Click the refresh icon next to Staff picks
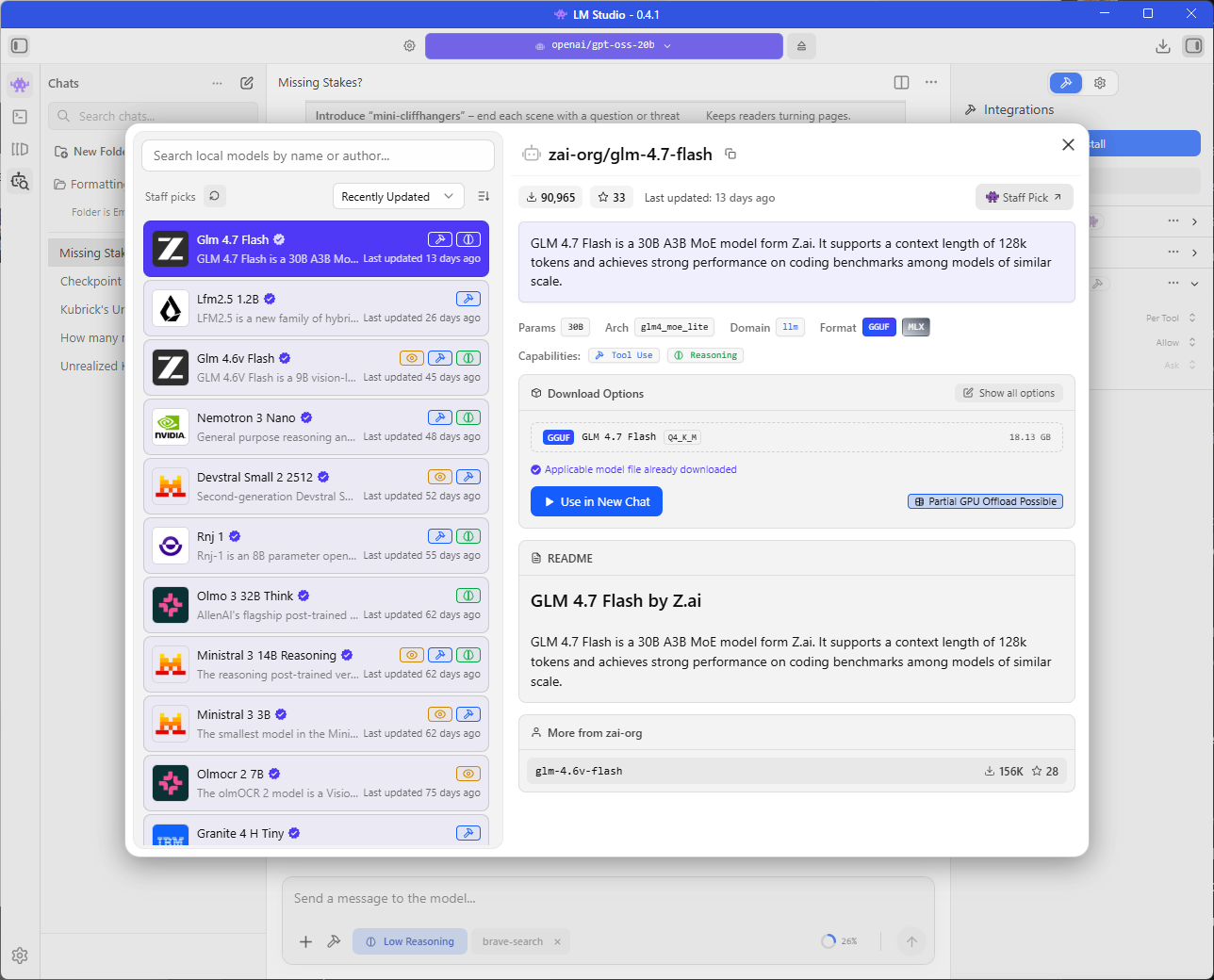The image size is (1214, 980). coord(214,196)
